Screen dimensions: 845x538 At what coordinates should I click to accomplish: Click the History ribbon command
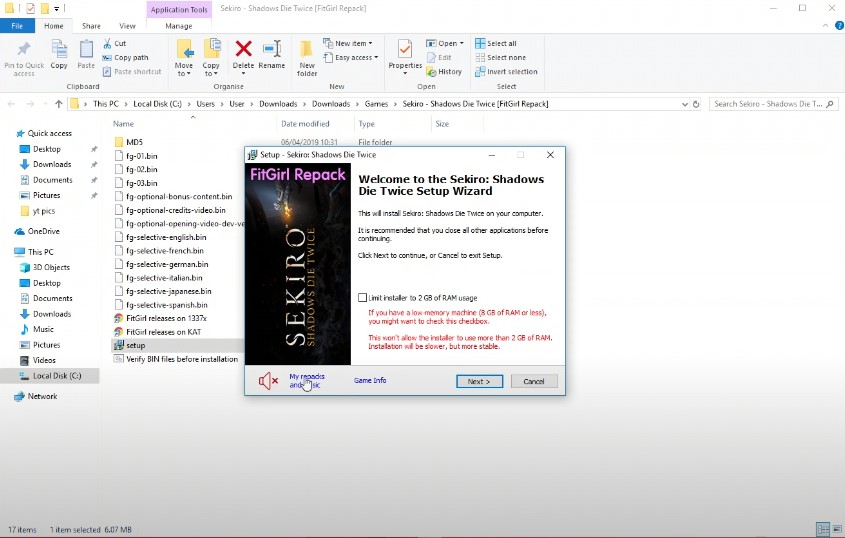point(444,71)
